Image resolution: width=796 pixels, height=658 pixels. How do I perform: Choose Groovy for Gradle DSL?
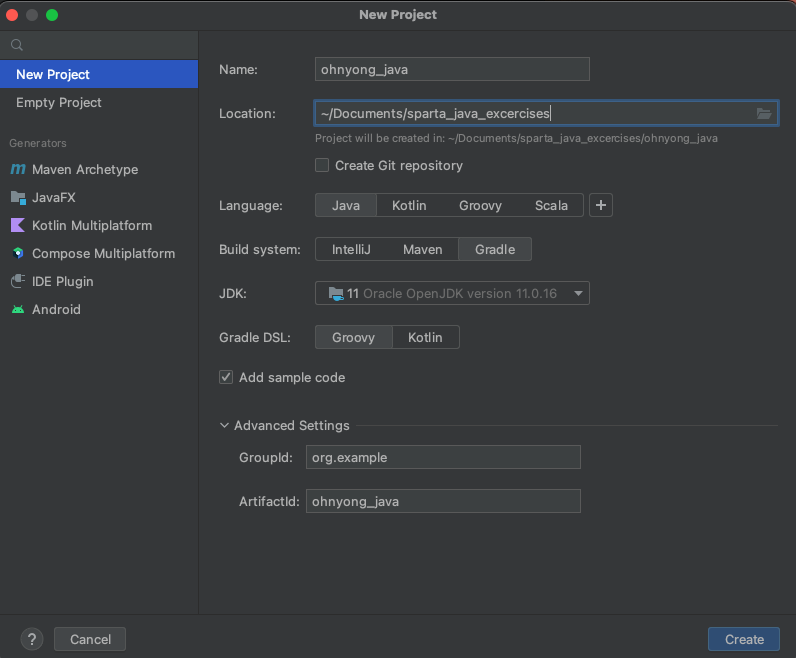point(353,337)
